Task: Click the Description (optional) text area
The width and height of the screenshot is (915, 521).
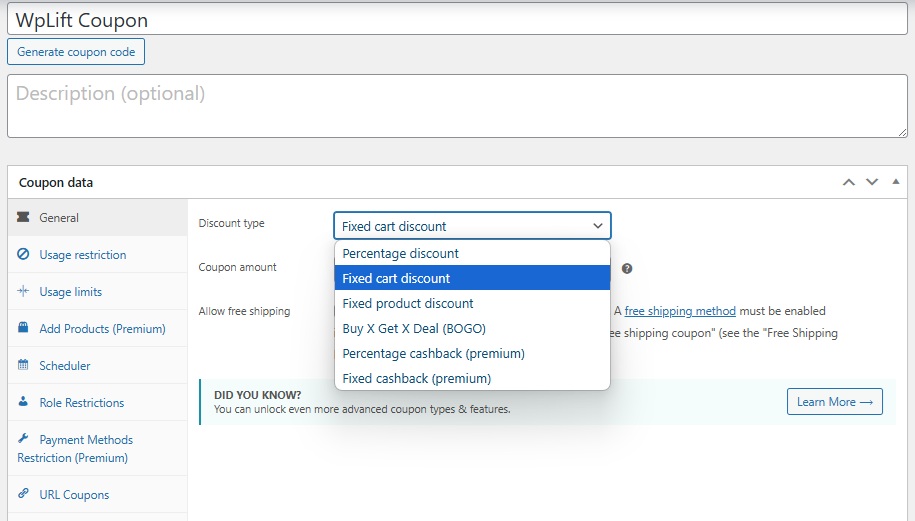Action: (x=457, y=105)
